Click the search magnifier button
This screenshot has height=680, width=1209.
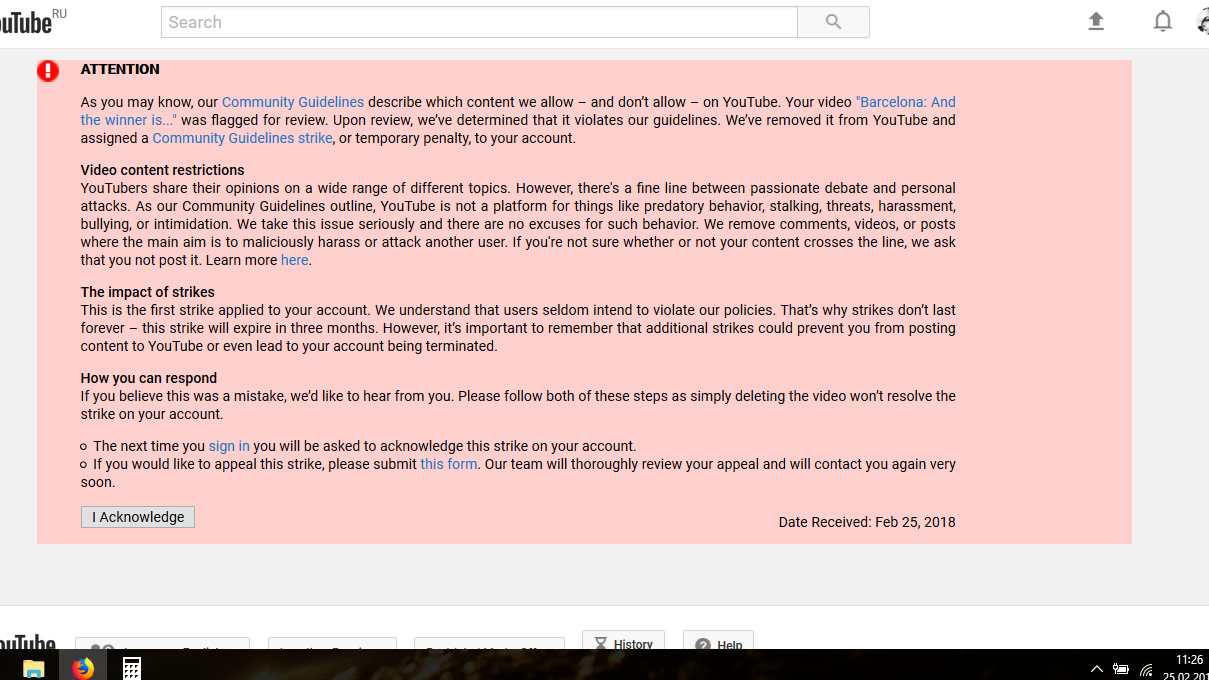click(x=833, y=22)
